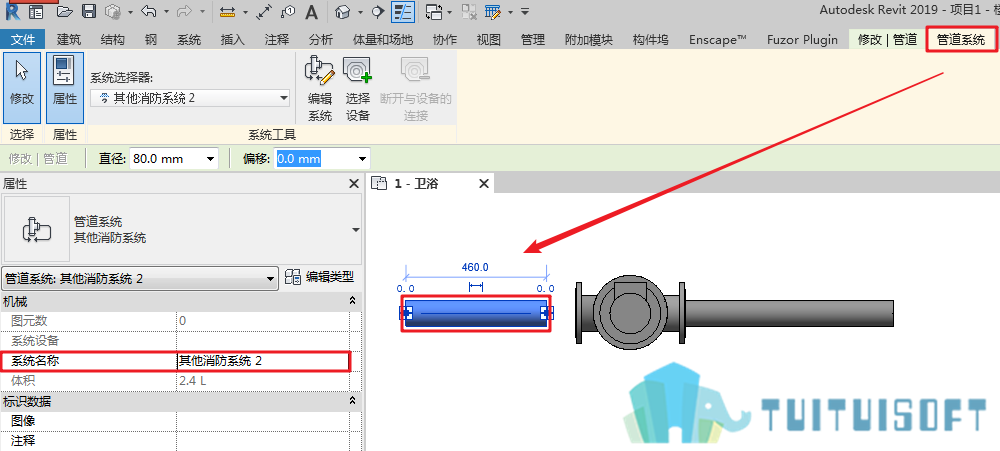Select the Aligned Dimension tool
Screen dimensions: 1000x451
[265, 11]
